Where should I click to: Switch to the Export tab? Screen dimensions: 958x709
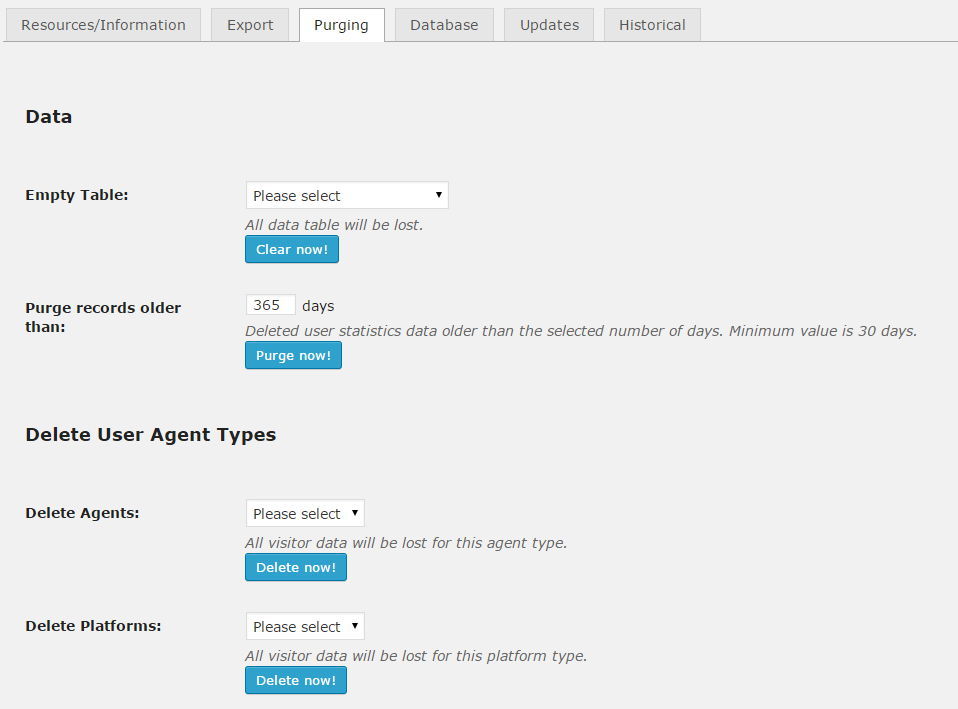pyautogui.click(x=250, y=25)
